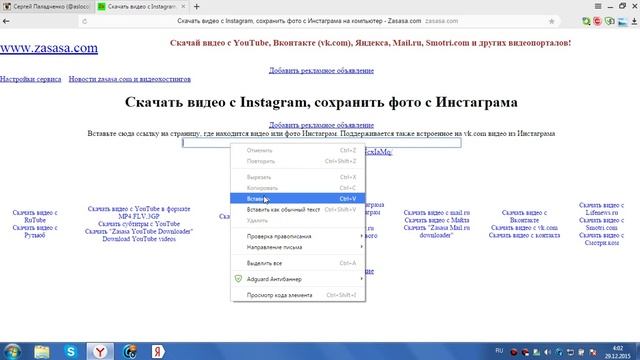Open Скачать видео с YouTube в формате MP4 link
640x360 pixels.
tap(139, 213)
